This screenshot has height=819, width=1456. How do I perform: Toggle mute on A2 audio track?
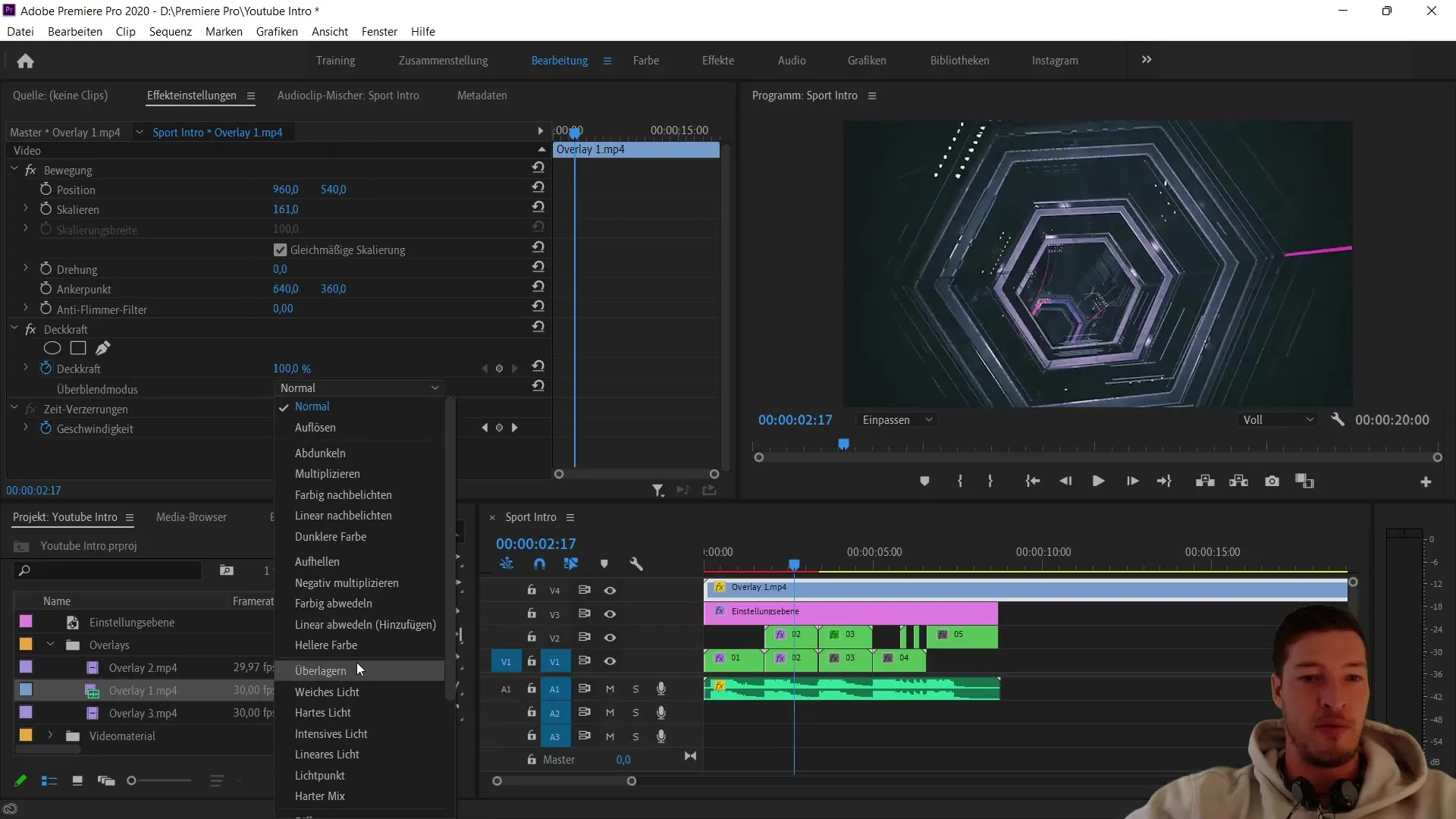click(608, 712)
